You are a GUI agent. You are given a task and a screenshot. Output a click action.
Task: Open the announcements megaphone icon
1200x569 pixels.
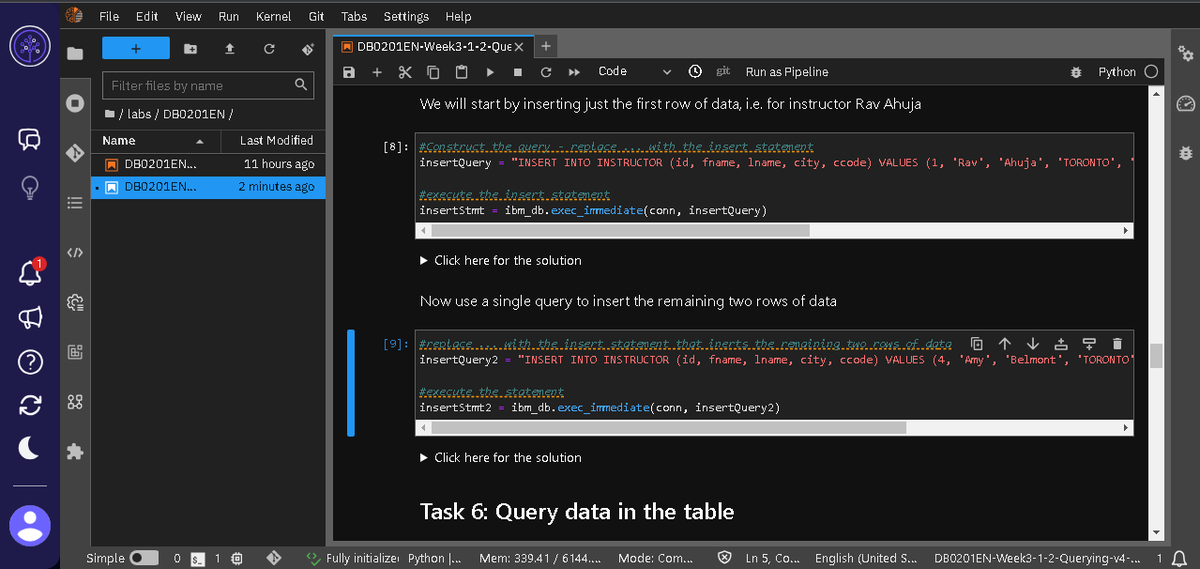30,318
